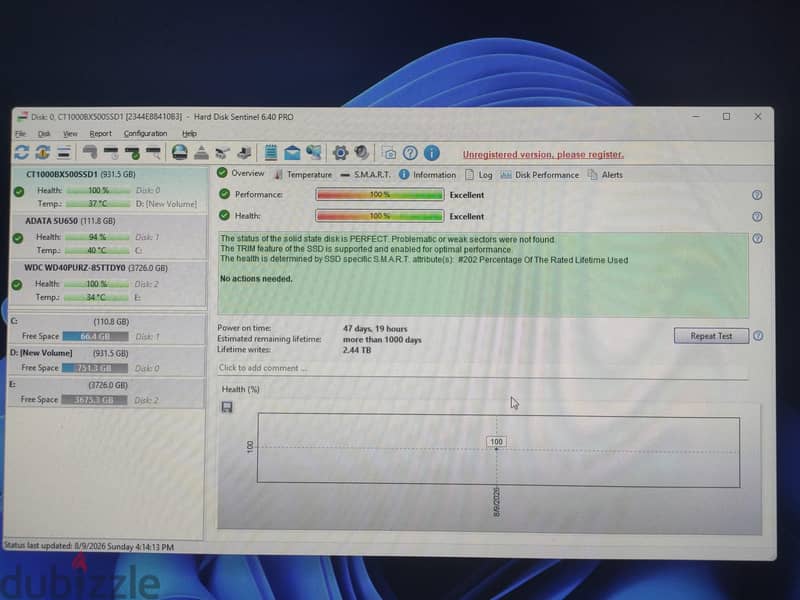Click the ADATA SU650 Health 94 % bar
The width and height of the screenshot is (800, 600).
tap(97, 237)
